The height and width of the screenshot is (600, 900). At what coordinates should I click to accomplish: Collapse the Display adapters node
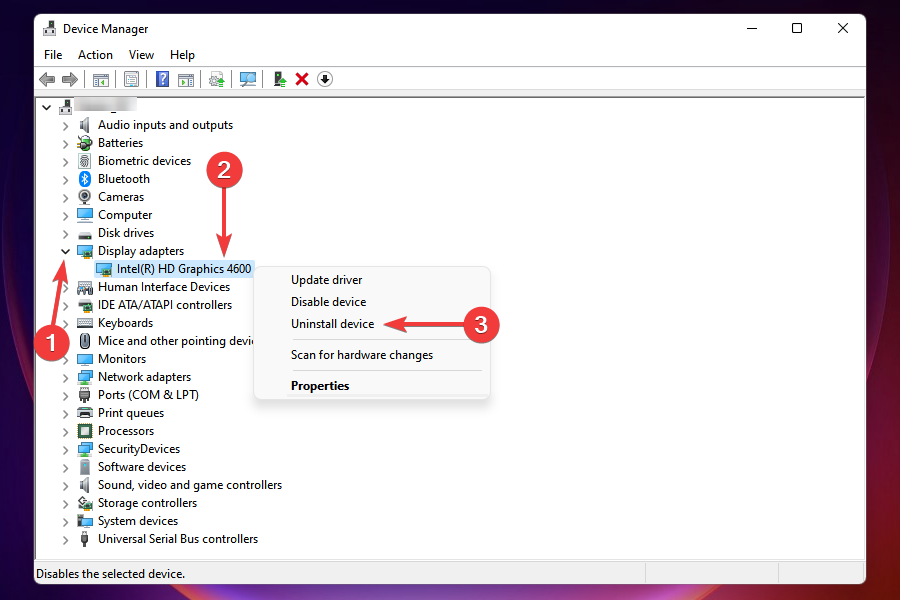click(x=65, y=251)
